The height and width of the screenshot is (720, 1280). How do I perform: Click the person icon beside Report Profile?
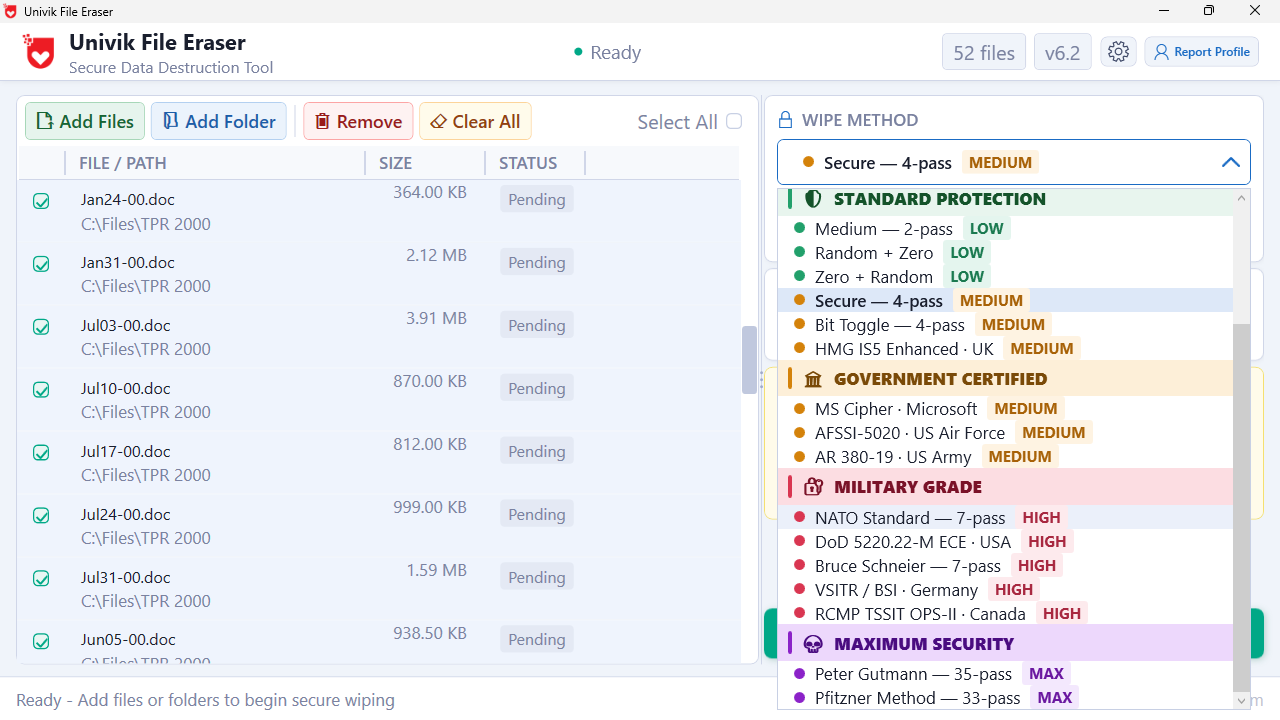(x=1160, y=51)
